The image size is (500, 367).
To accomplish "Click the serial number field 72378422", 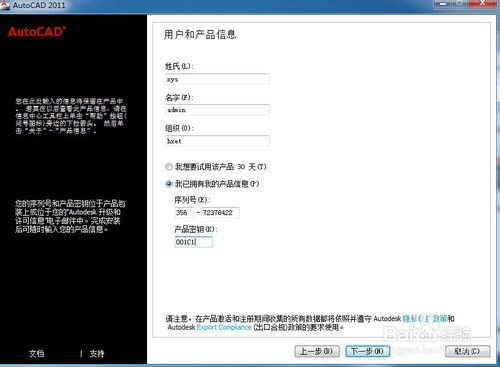I will (x=220, y=212).
